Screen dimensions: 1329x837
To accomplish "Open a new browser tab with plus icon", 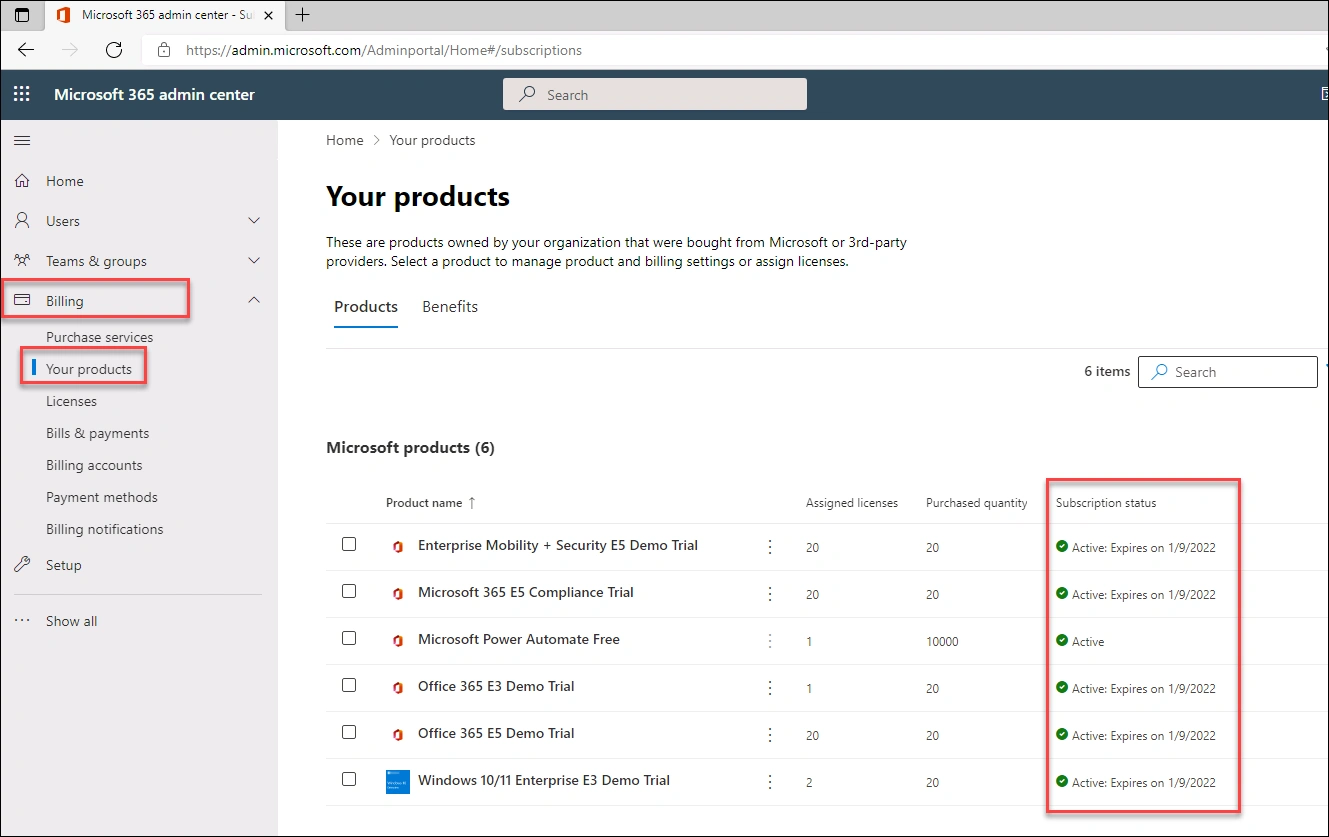I will pyautogui.click(x=303, y=15).
